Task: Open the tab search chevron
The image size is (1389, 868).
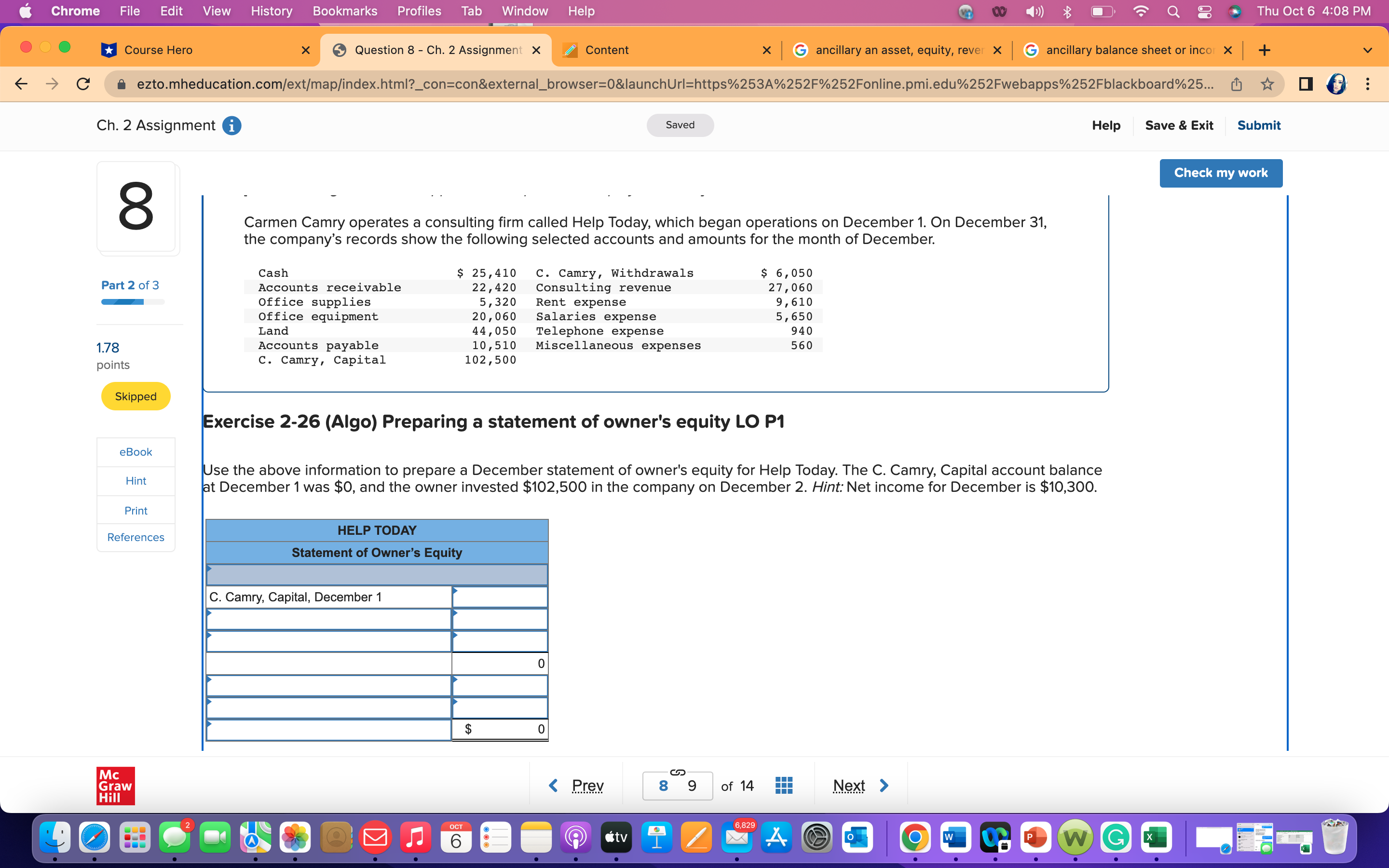Action: click(1368, 50)
